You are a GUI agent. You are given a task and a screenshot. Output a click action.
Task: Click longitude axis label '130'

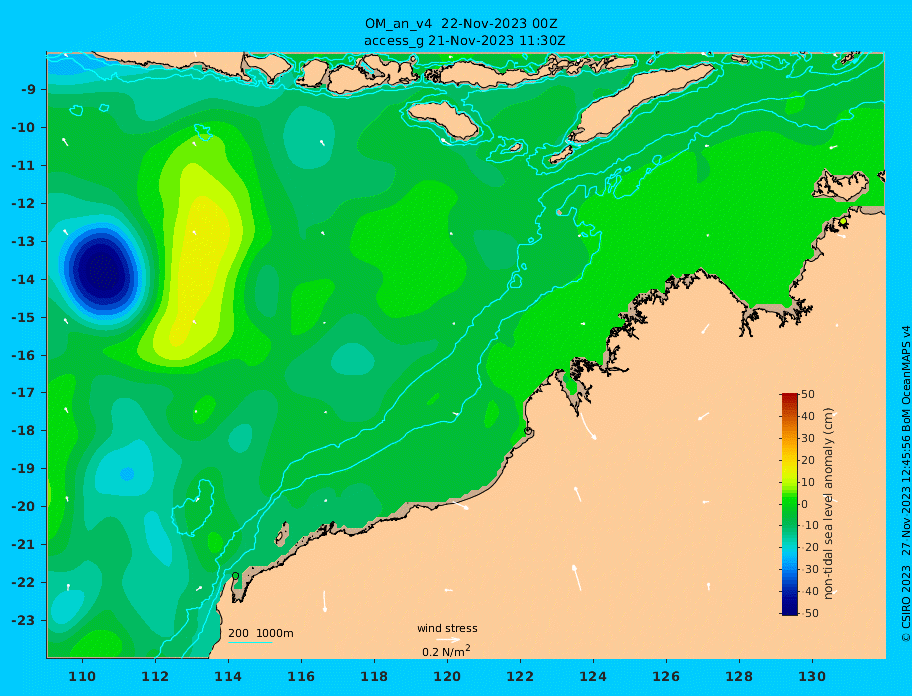click(x=812, y=676)
